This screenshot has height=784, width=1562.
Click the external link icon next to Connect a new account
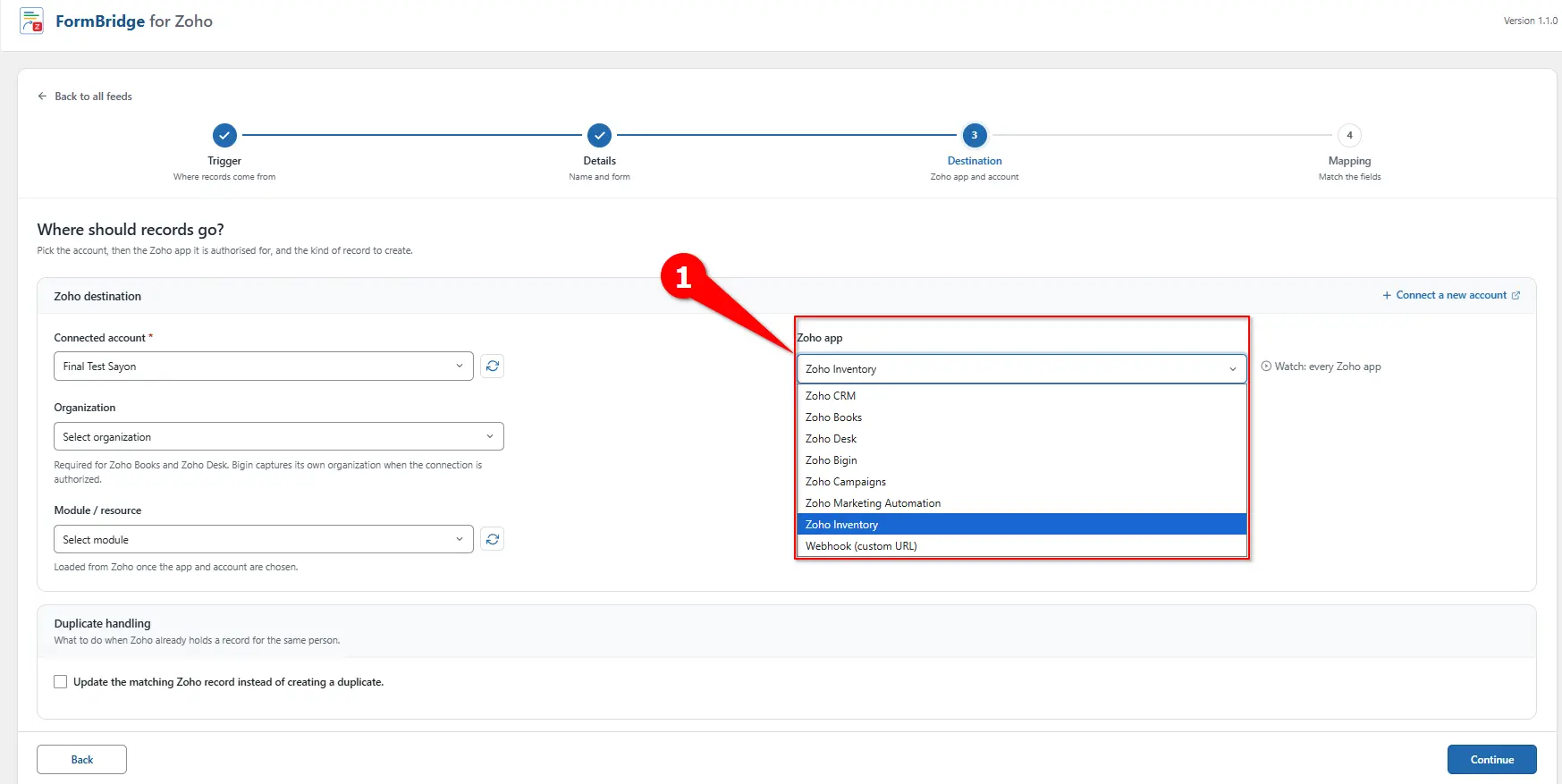tap(1516, 296)
